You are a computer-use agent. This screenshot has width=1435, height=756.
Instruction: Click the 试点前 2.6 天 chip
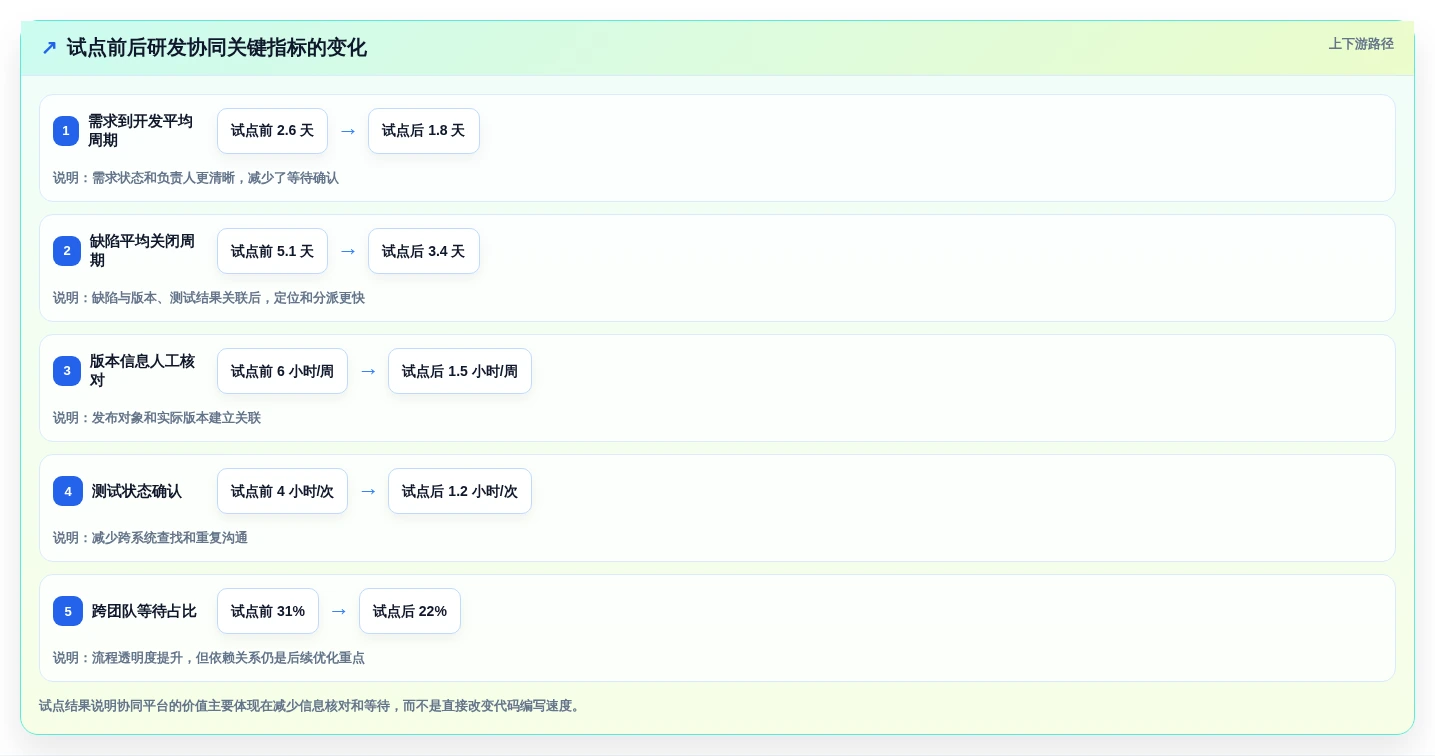[x=272, y=131]
